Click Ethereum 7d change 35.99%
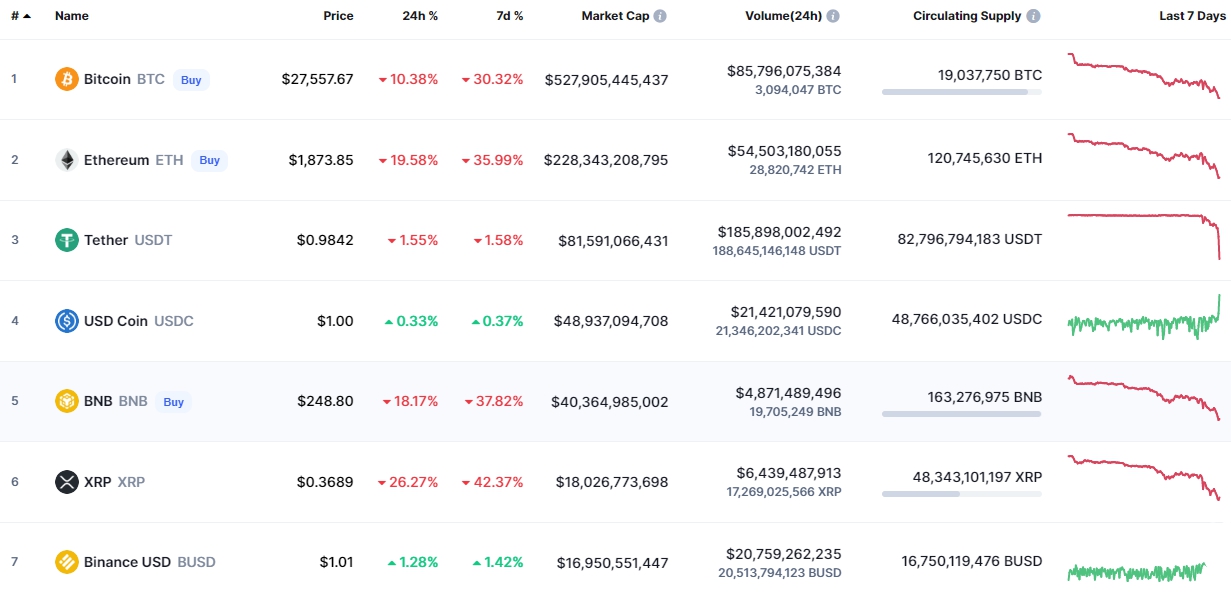1231x594 pixels. point(492,160)
